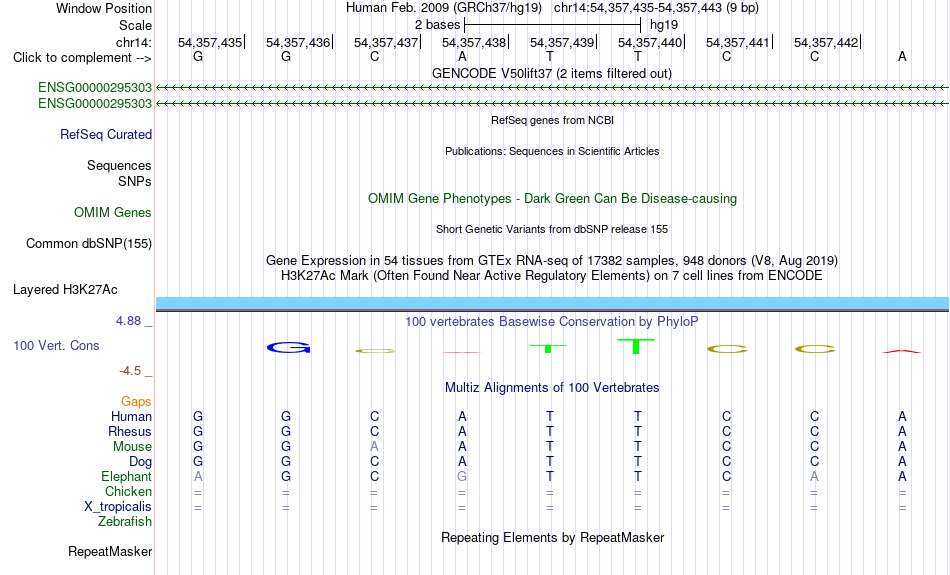Click the Rhesus species row label
The height and width of the screenshot is (575, 950).
point(130,431)
